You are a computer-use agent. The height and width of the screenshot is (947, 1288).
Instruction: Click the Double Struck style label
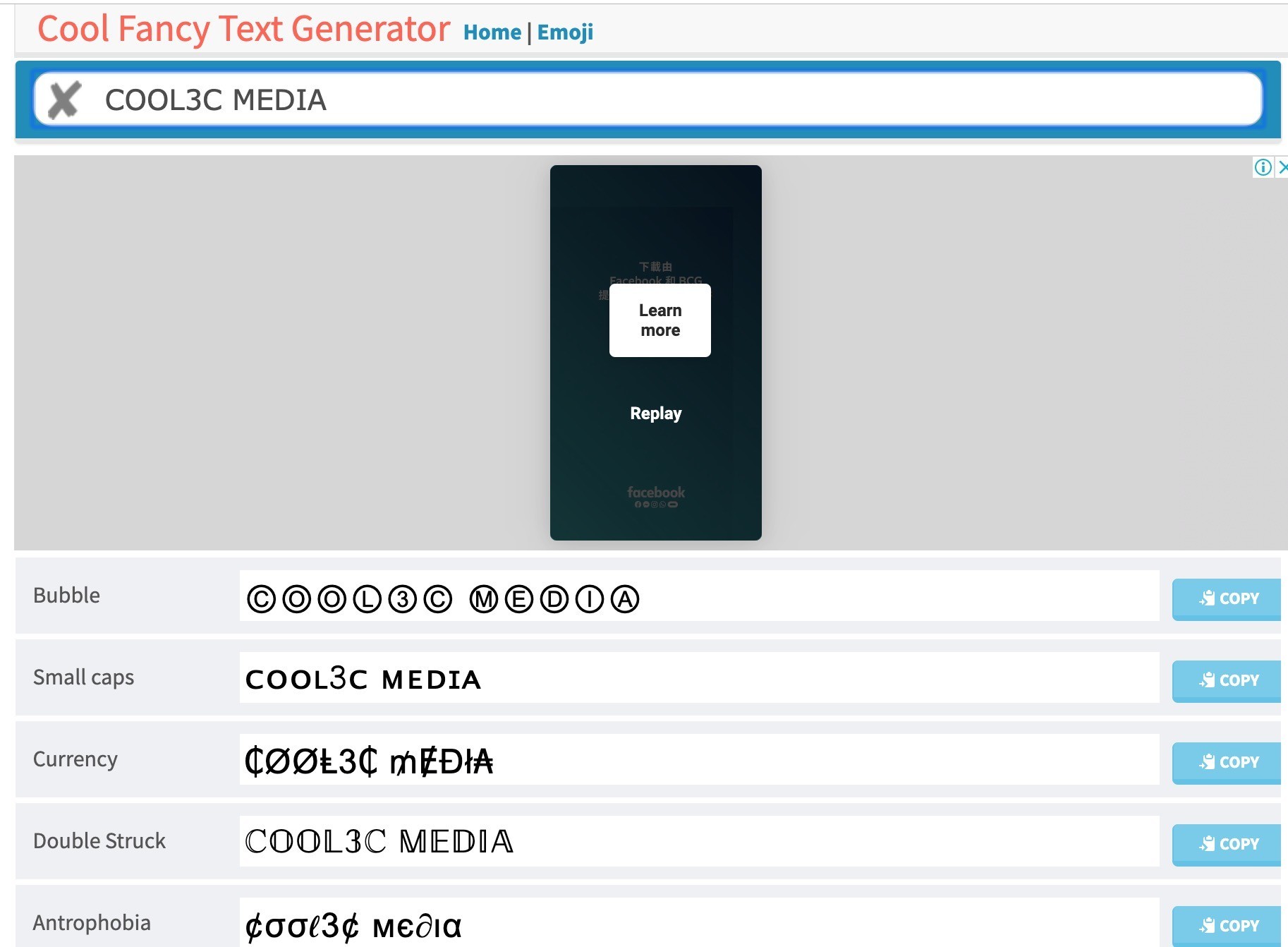pos(99,841)
